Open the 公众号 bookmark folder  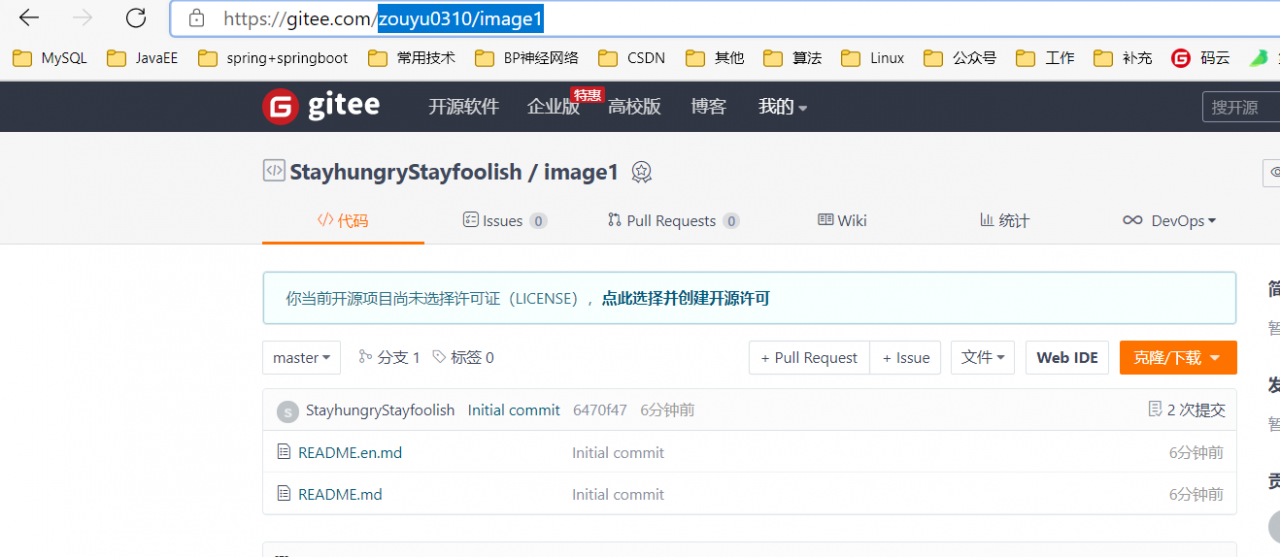tap(960, 58)
